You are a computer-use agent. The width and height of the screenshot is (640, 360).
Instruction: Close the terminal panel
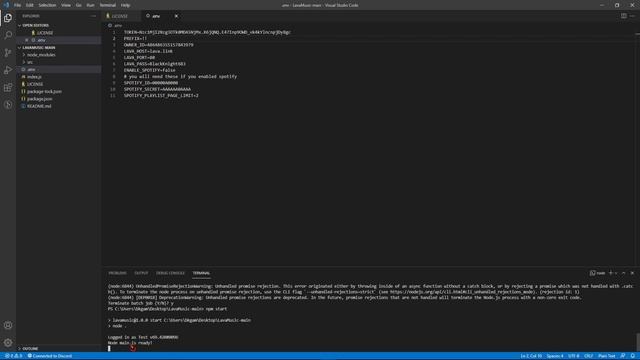point(632,273)
